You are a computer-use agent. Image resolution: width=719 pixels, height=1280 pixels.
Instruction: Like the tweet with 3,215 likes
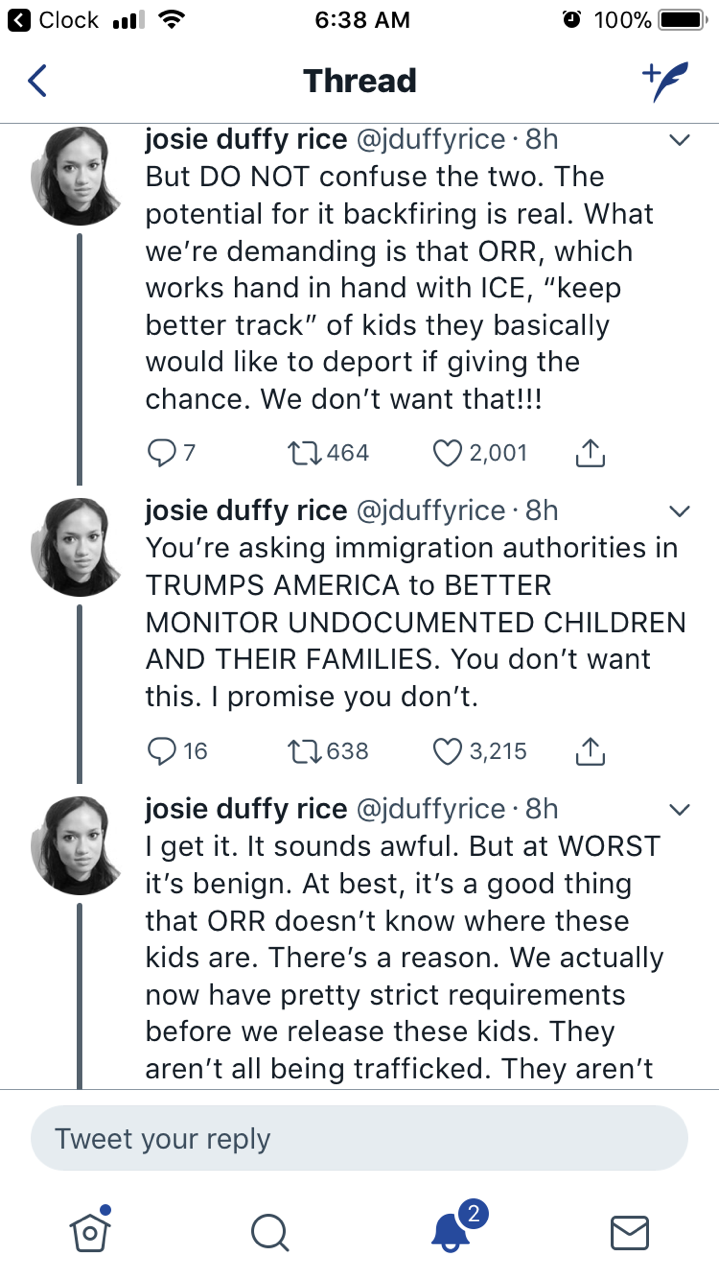point(445,751)
